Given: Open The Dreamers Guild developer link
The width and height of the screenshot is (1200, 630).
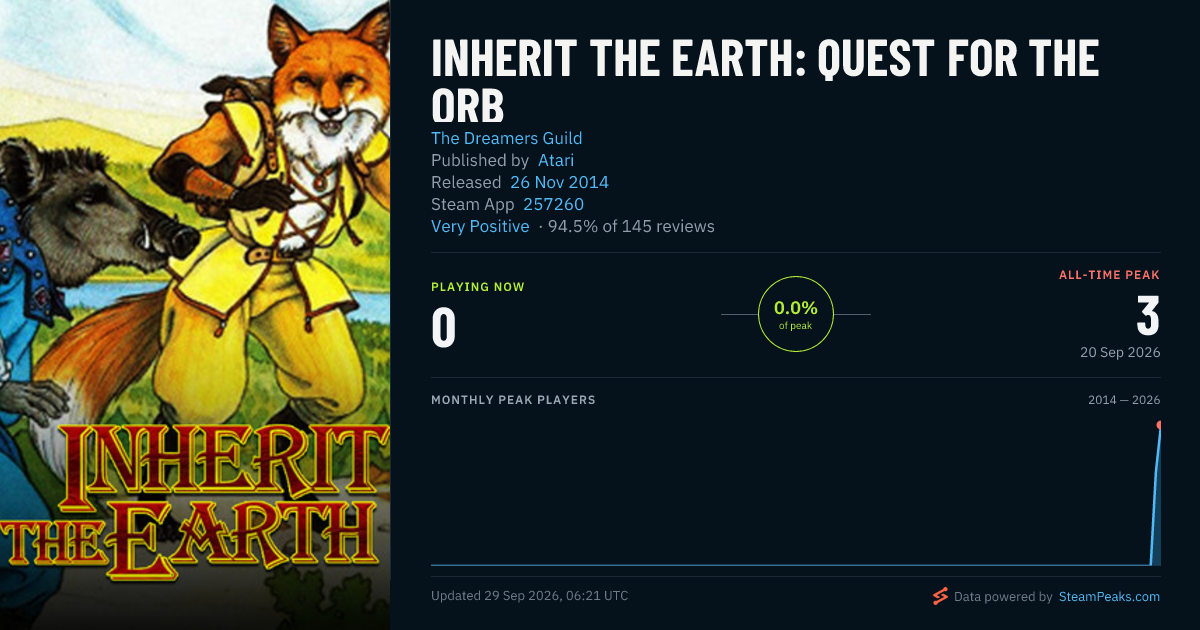Looking at the screenshot, I should 506,138.
